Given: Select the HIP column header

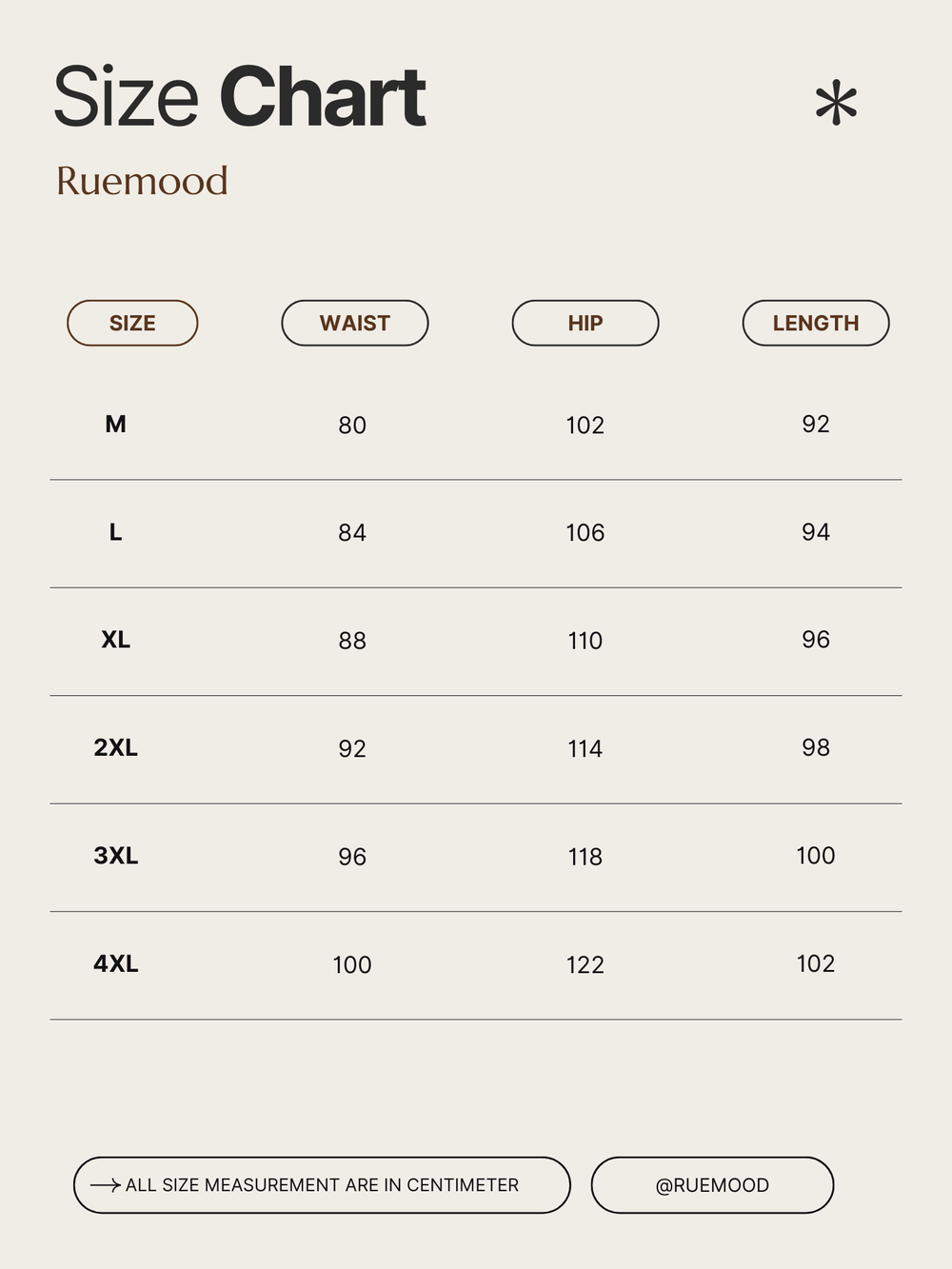Looking at the screenshot, I should (x=585, y=324).
